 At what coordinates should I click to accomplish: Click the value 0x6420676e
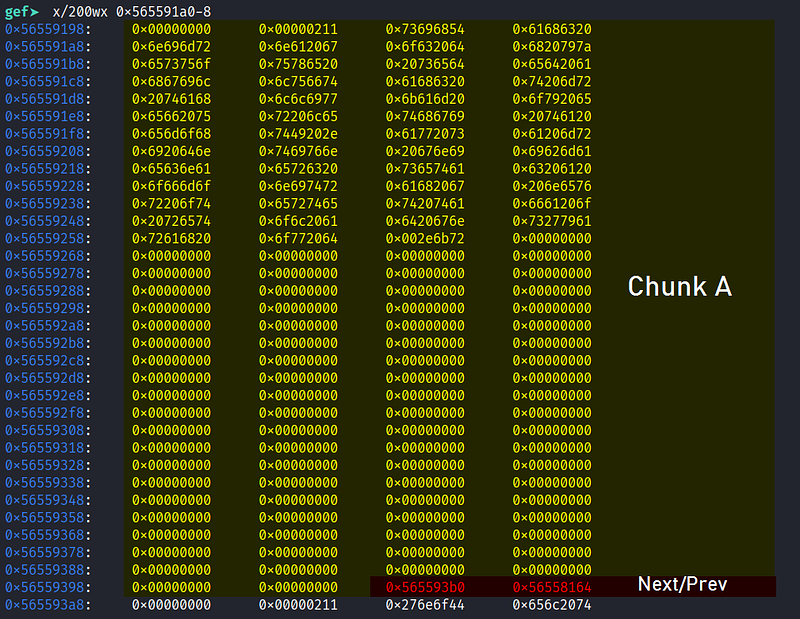point(425,221)
